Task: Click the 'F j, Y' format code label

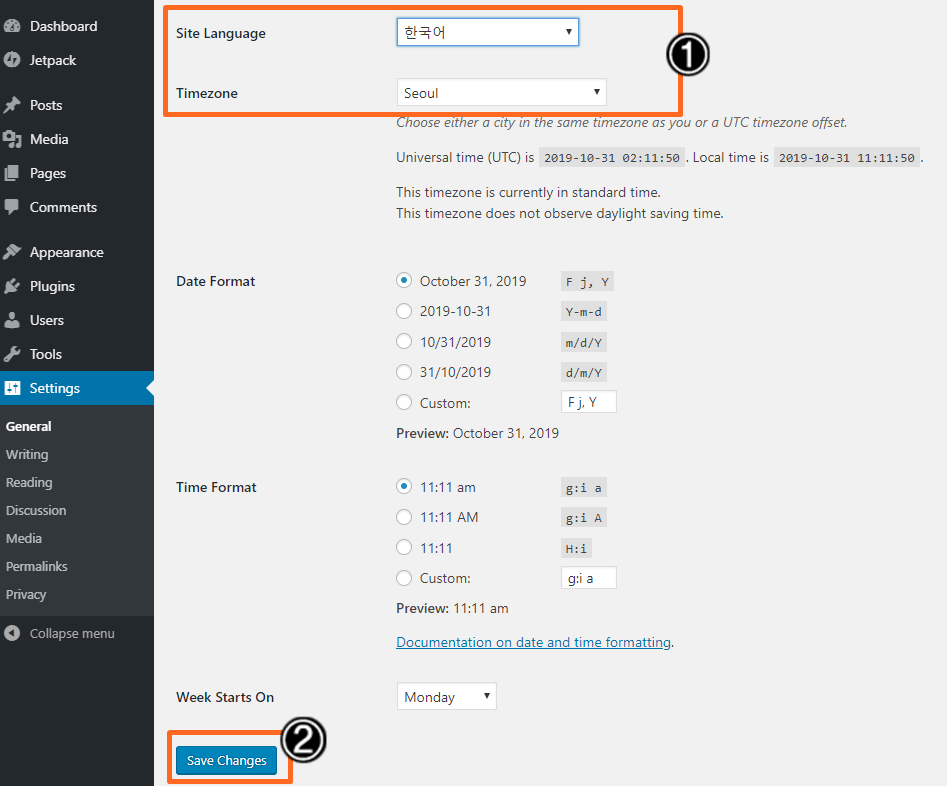Action: 587,282
